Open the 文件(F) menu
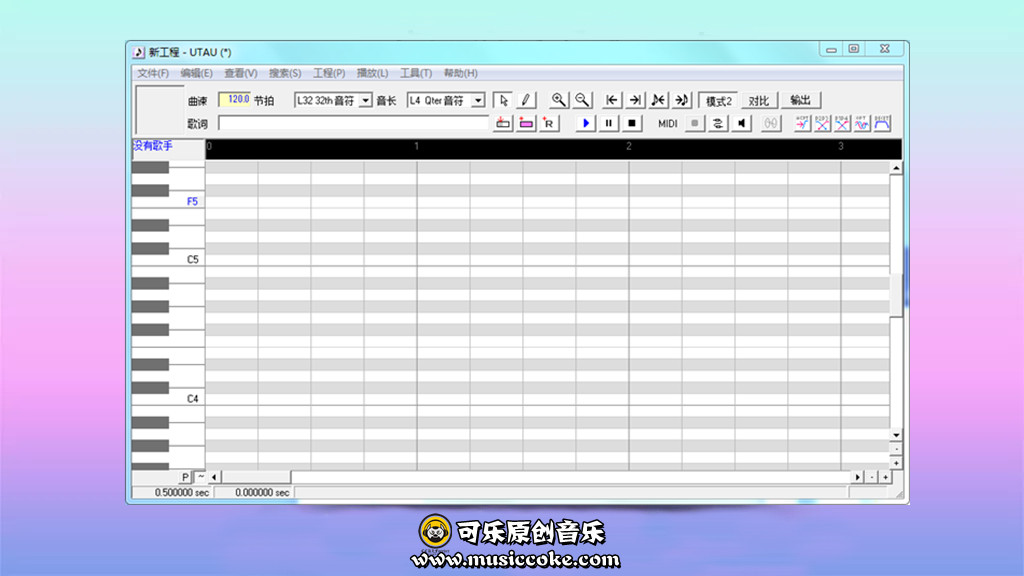 click(x=153, y=73)
